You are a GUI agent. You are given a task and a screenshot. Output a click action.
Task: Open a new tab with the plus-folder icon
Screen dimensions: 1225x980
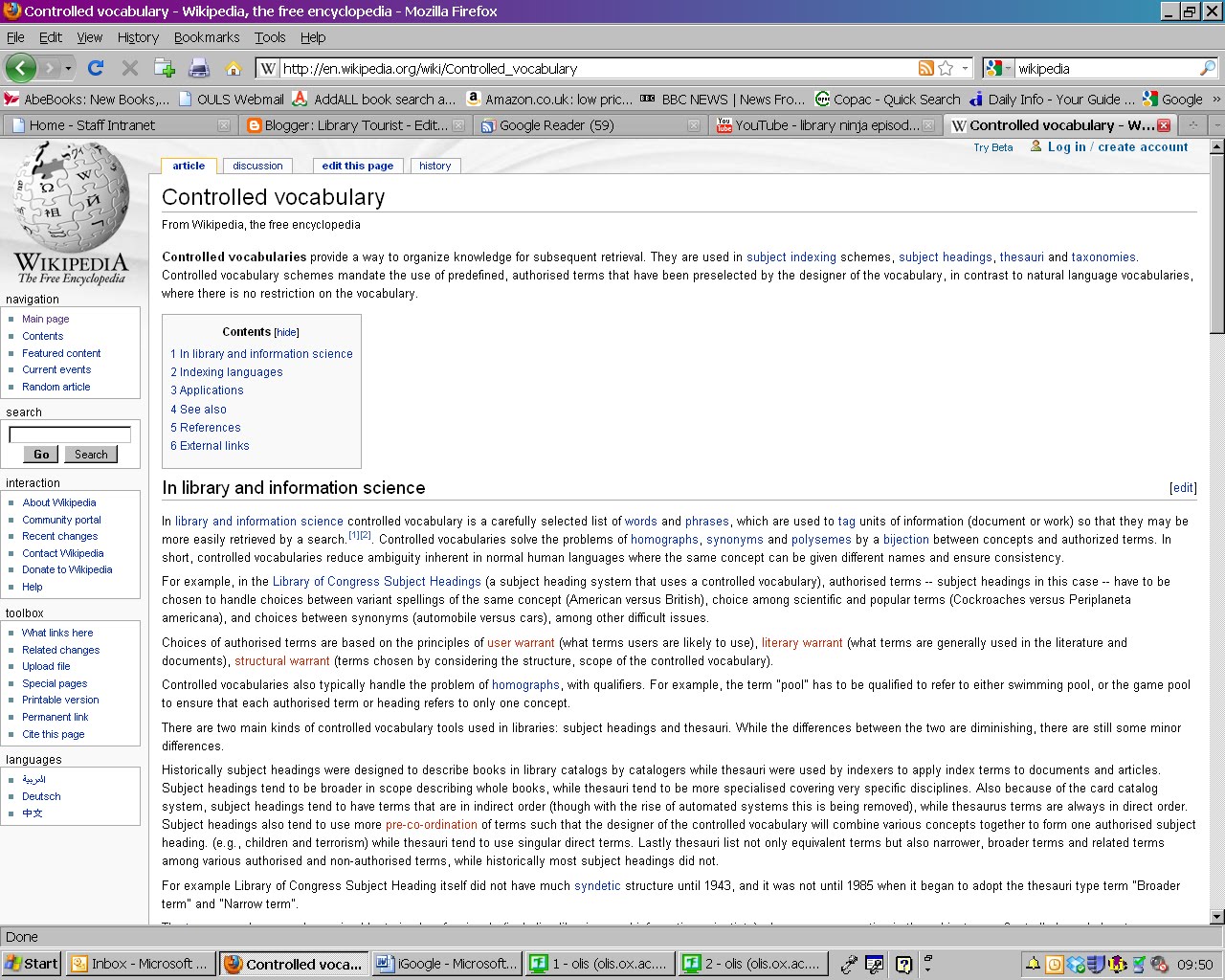tap(165, 68)
